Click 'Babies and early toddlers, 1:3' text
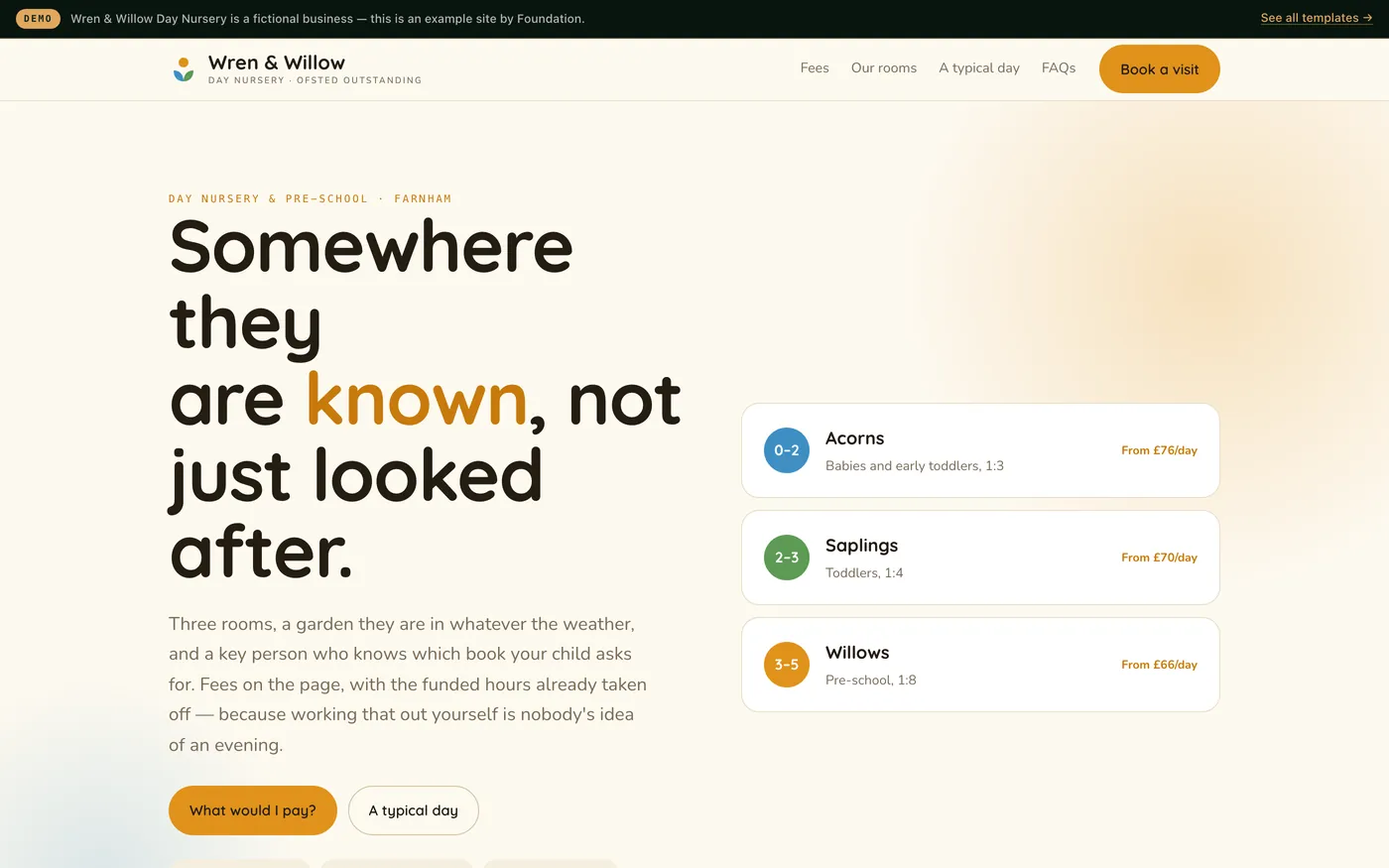The height and width of the screenshot is (868, 1389). [x=915, y=465]
